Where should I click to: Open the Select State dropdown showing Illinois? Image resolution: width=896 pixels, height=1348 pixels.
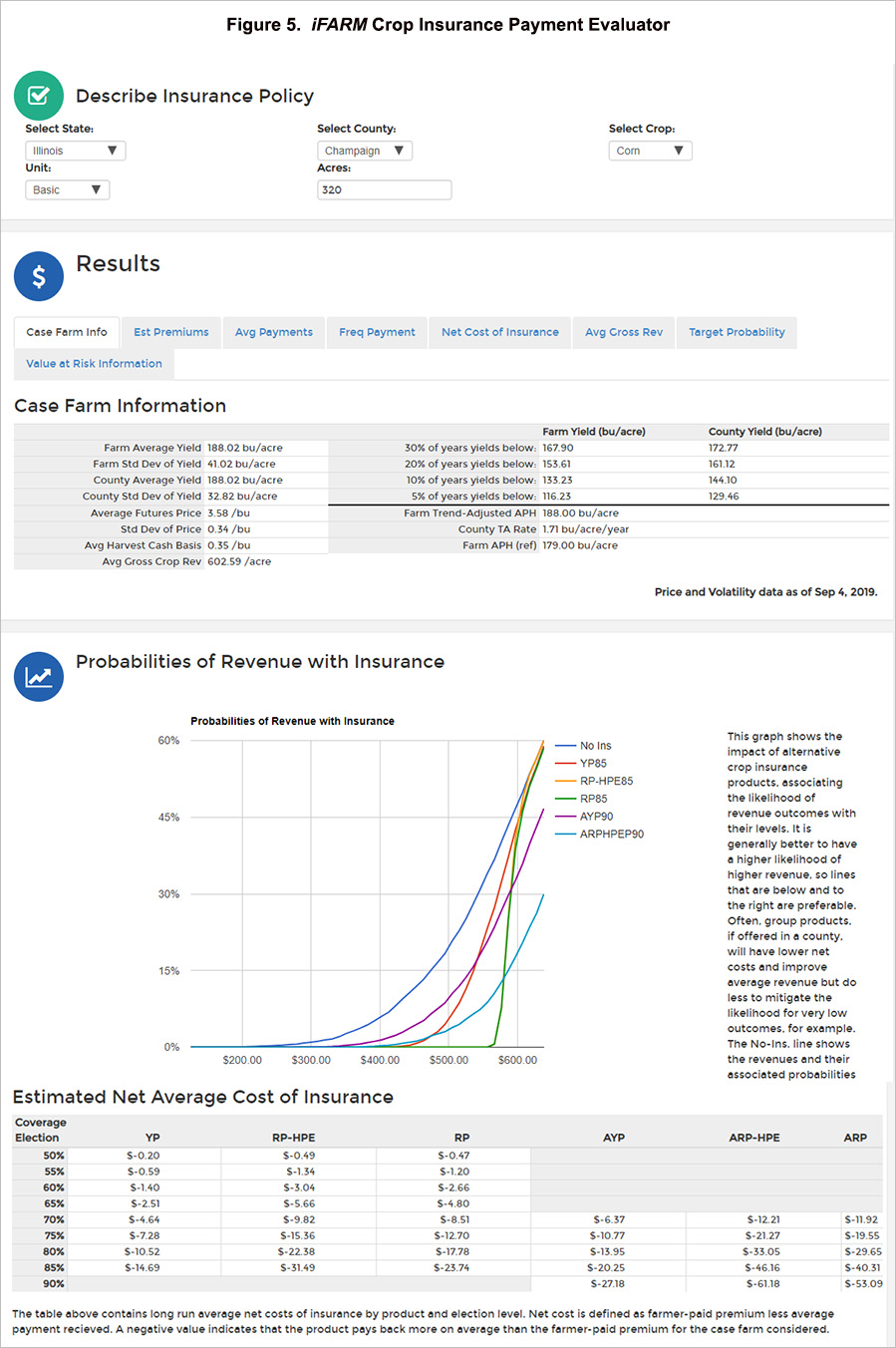[x=76, y=151]
